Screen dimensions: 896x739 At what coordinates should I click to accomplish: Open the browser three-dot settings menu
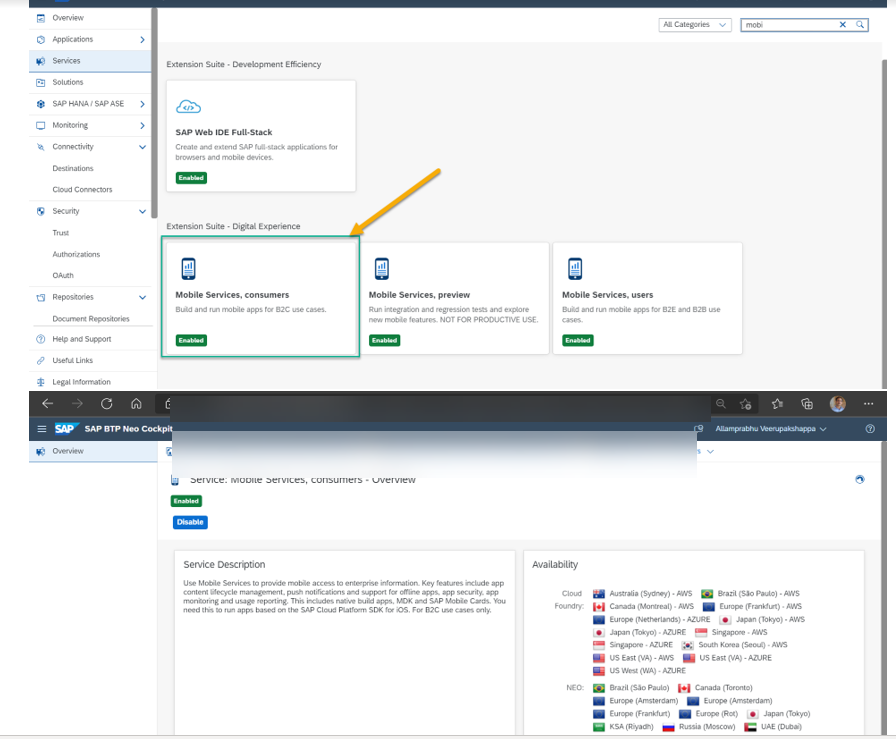pyautogui.click(x=869, y=404)
